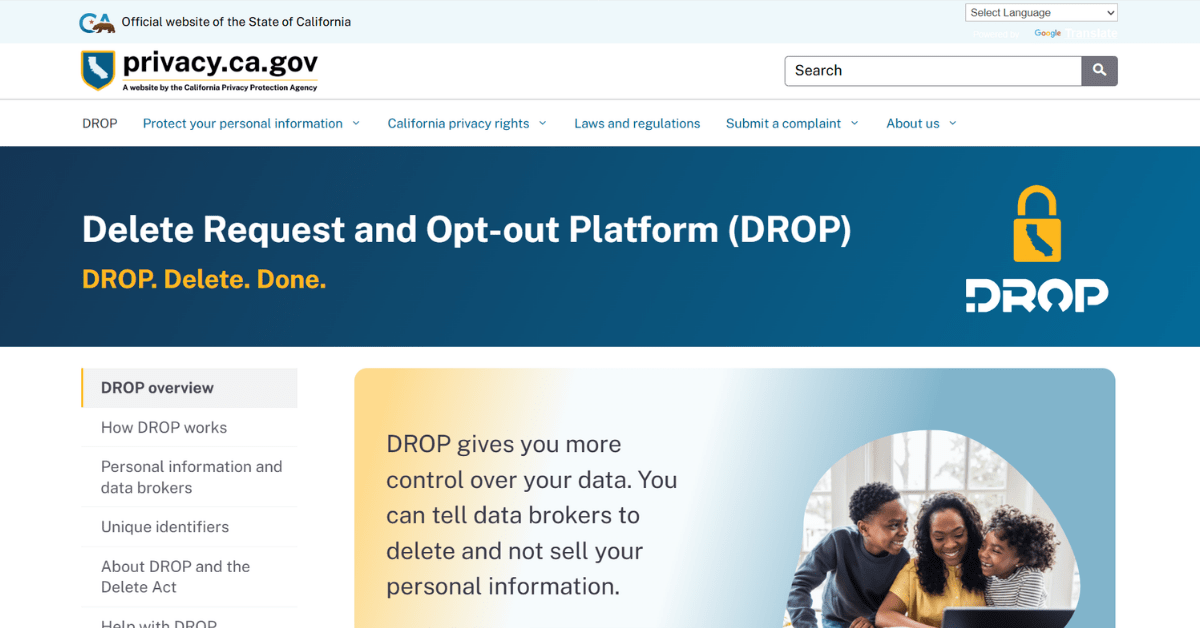
Task: Click heading 'Delete Request and Opt-out Platform (DROP)'
Action: tap(467, 230)
